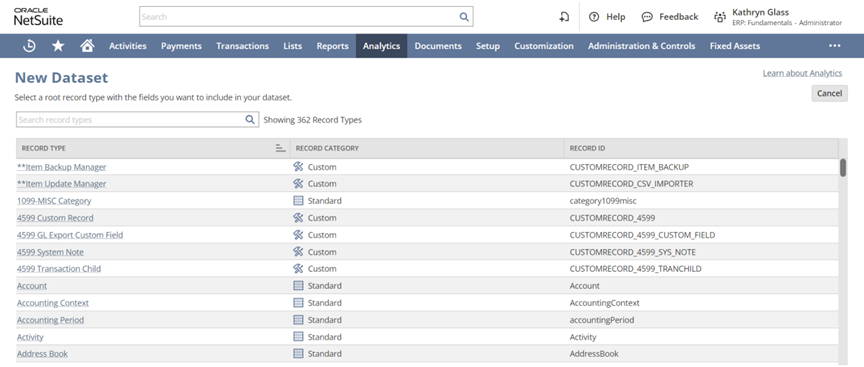Screen dimensions: 864x367
Task: Open the Create New icon beside Help
Action: click(x=564, y=17)
